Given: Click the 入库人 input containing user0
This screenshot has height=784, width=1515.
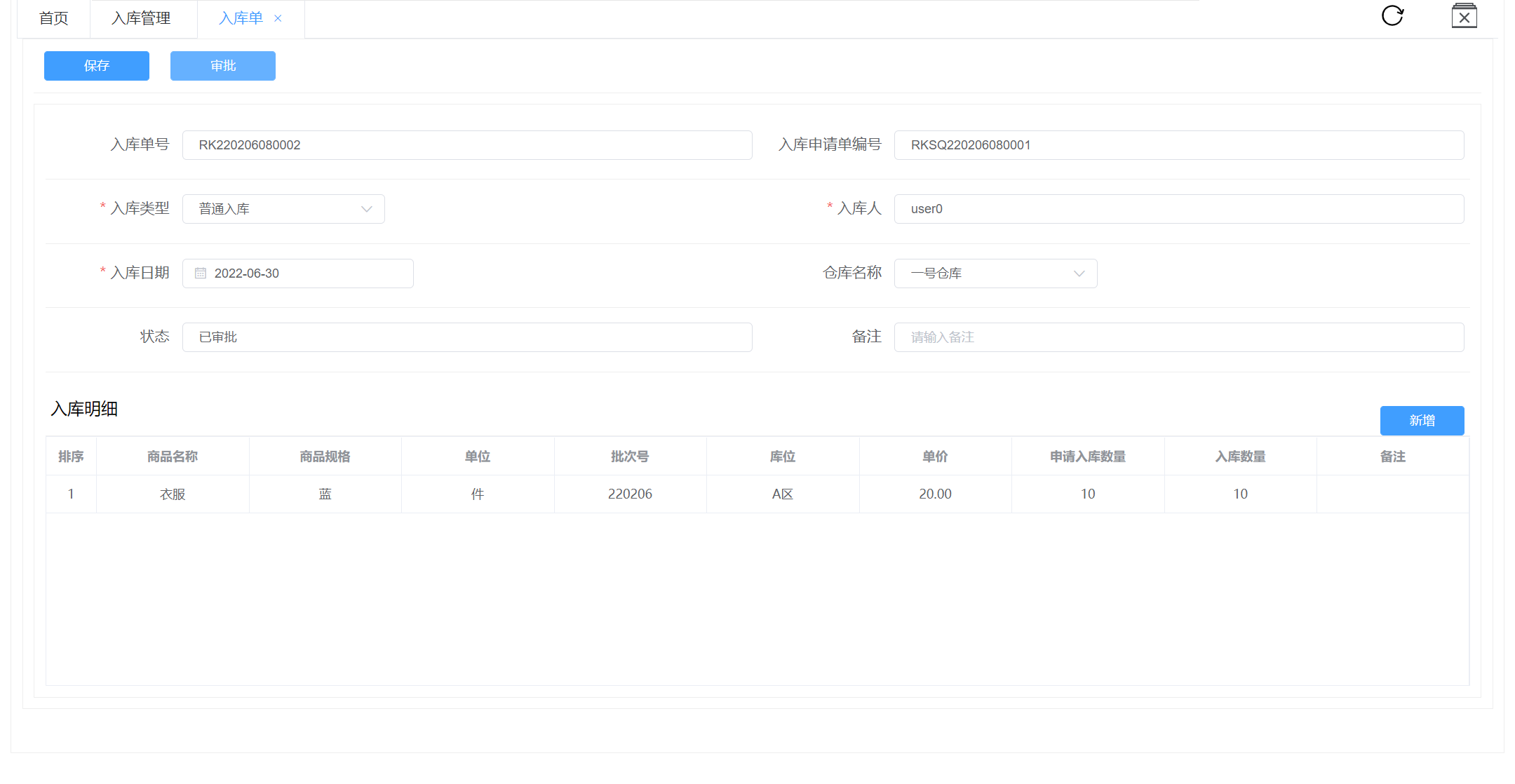Looking at the screenshot, I should coord(1178,209).
